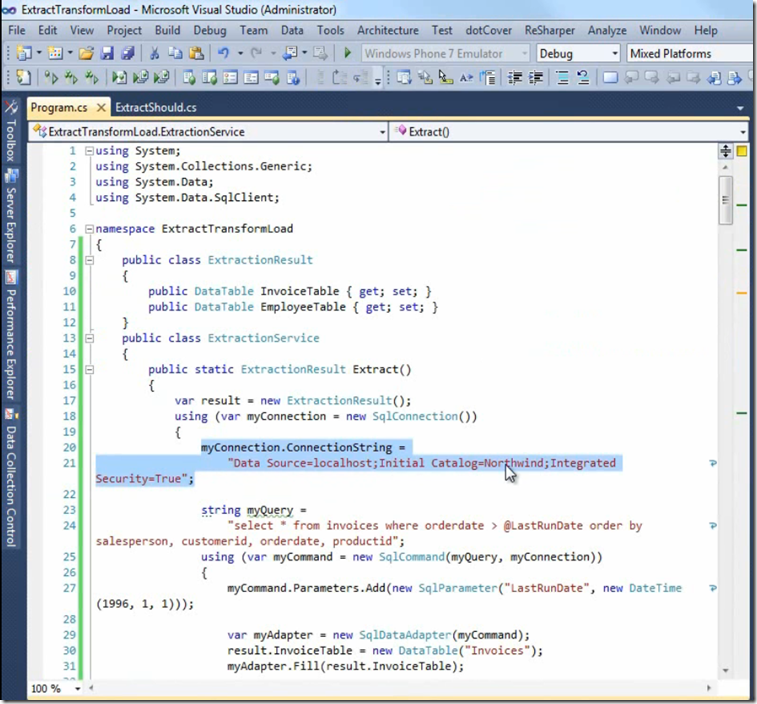This screenshot has width=757, height=704.
Task: Open the Architecture menu
Action: (388, 30)
